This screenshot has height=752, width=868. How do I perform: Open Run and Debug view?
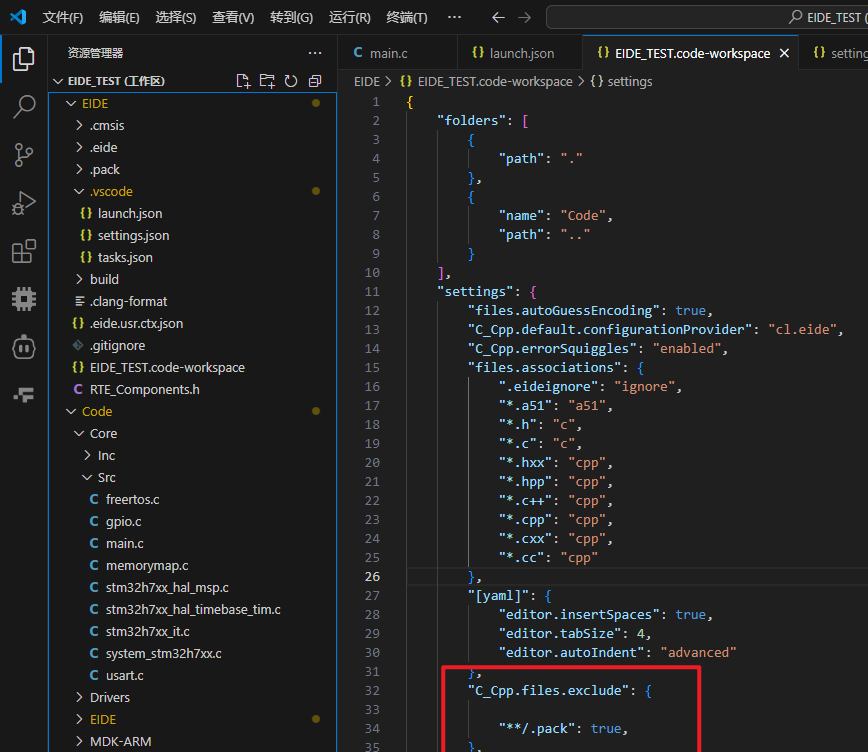24,203
